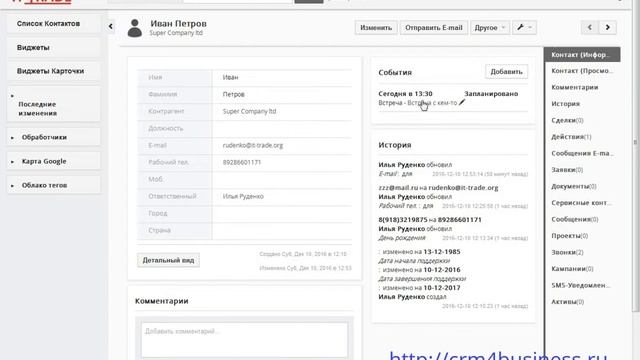Open the Действия(1) tab
Viewport: 640px width, 360px height.
point(571,137)
